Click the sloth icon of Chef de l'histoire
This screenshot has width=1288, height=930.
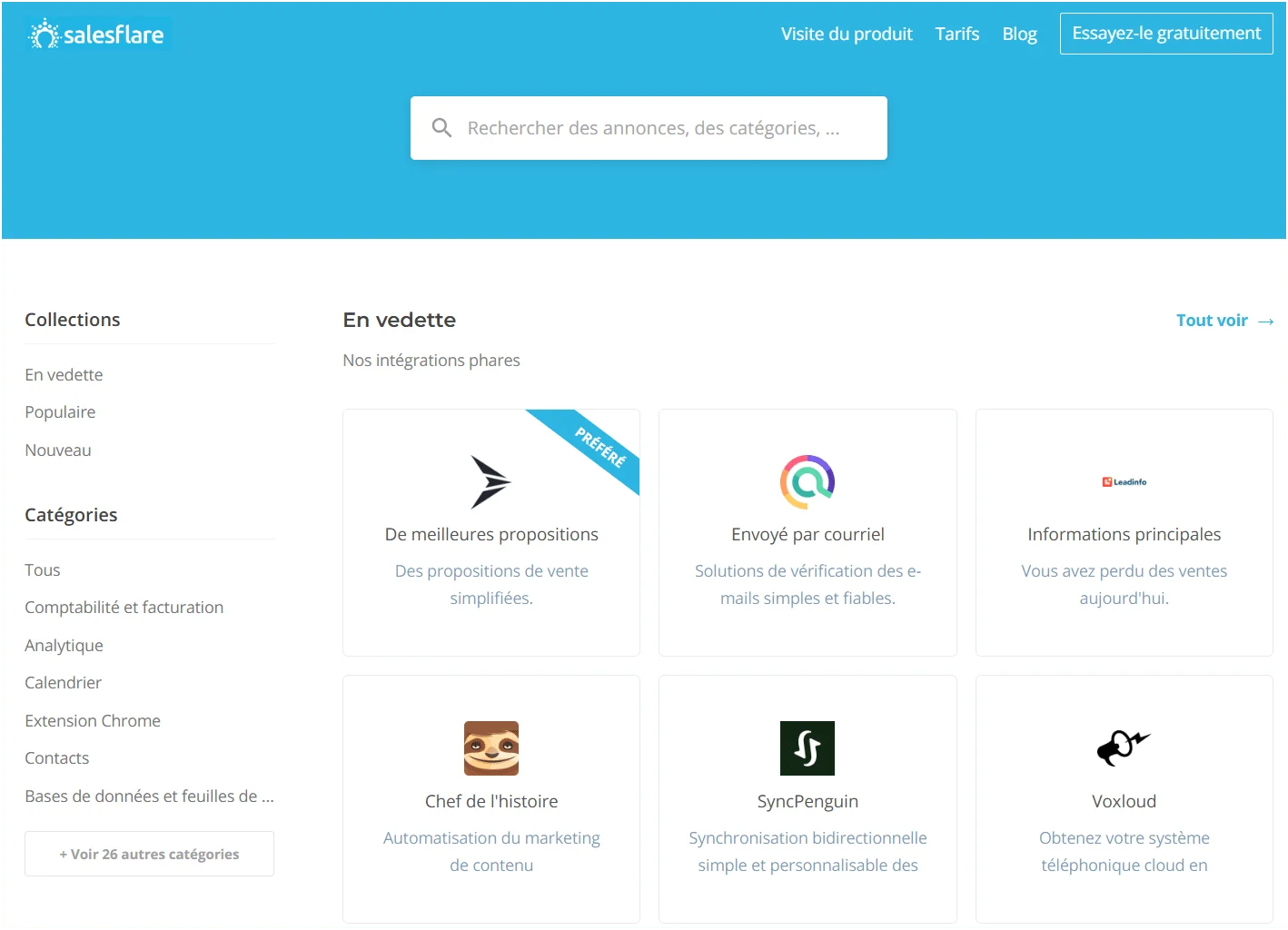(491, 748)
